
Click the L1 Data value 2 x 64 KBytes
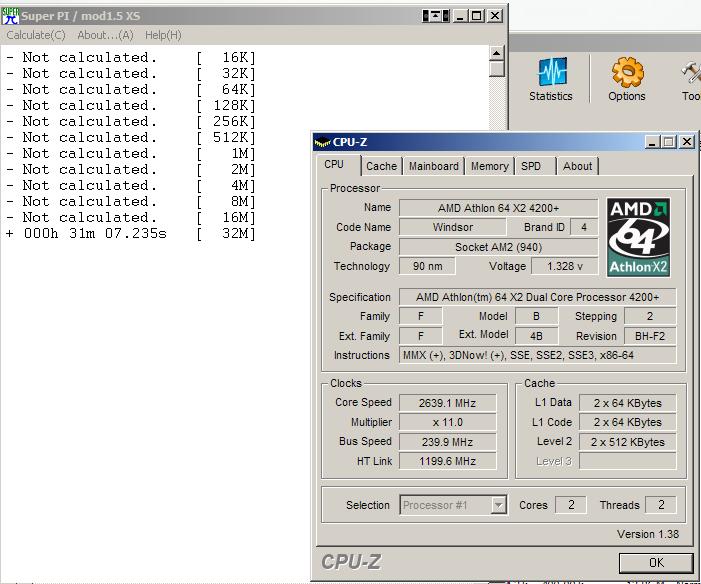coord(628,403)
